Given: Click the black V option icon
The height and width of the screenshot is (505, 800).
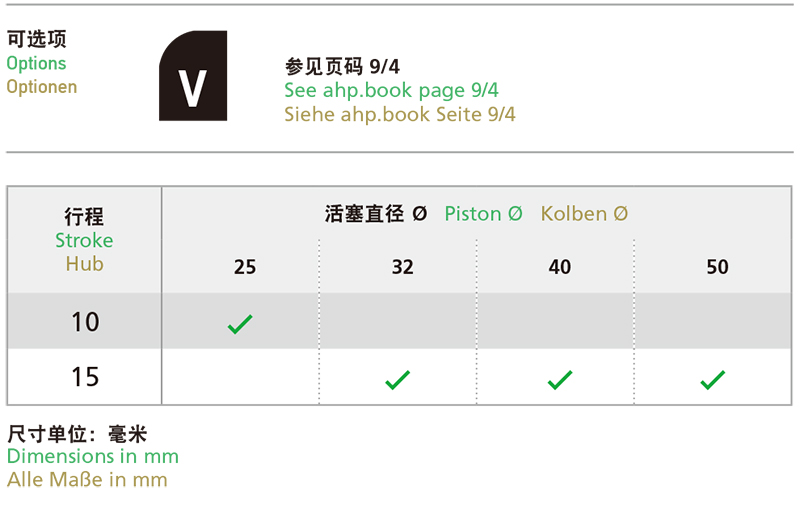Looking at the screenshot, I should (x=193, y=75).
